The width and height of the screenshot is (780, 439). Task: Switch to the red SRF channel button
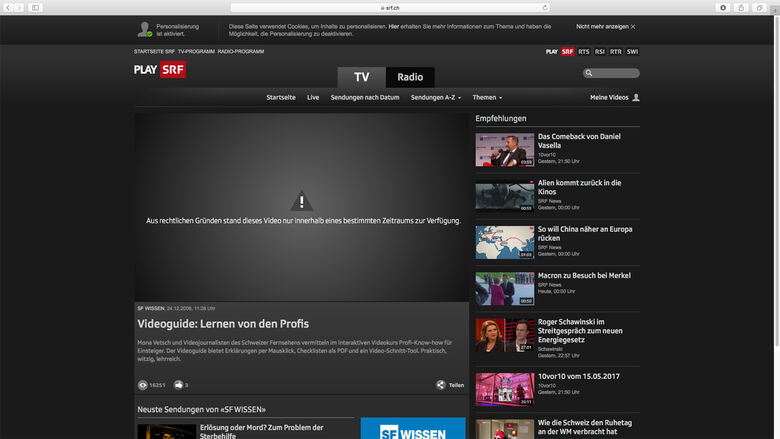coord(567,52)
